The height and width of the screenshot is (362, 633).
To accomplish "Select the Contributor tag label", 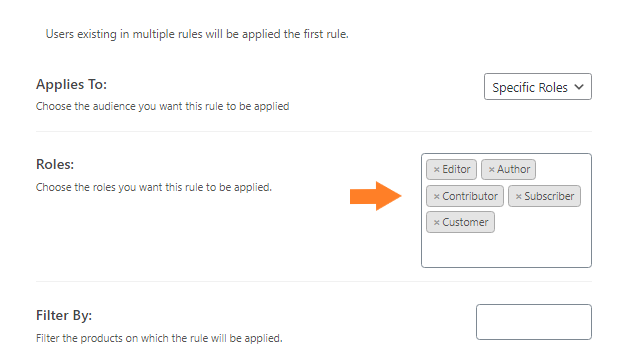I will coord(470,196).
